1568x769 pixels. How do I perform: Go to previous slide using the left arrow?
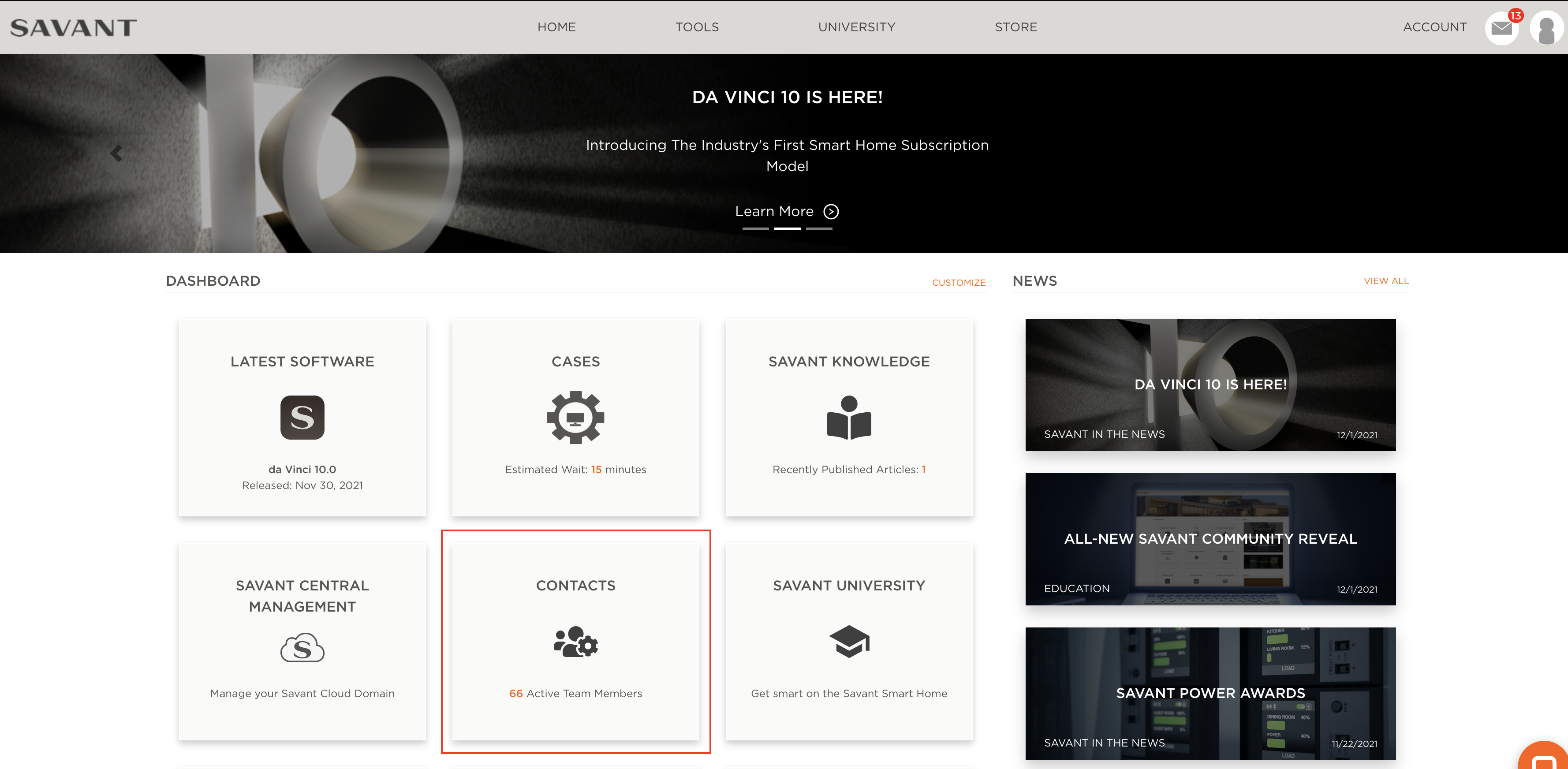click(116, 153)
